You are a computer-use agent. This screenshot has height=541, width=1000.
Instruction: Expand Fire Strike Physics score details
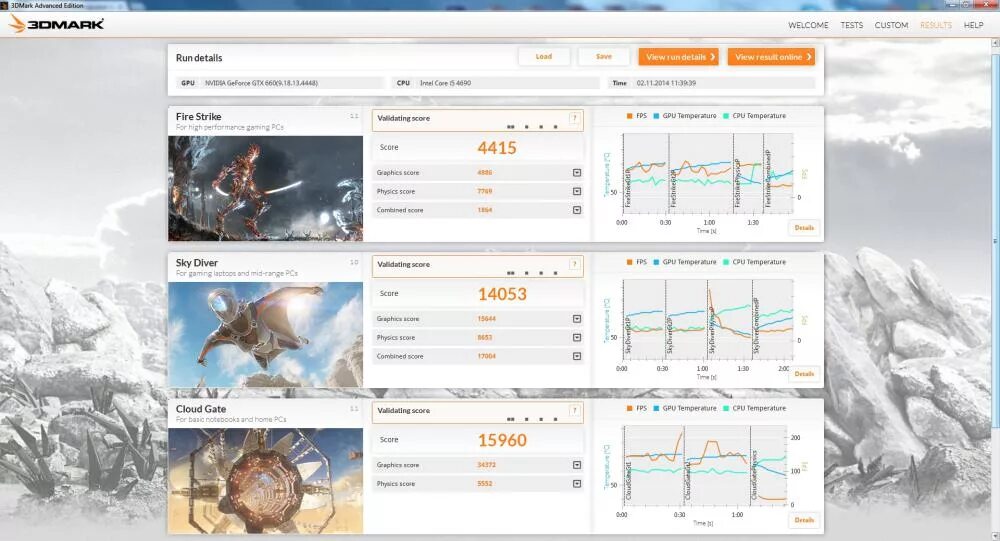(x=577, y=191)
